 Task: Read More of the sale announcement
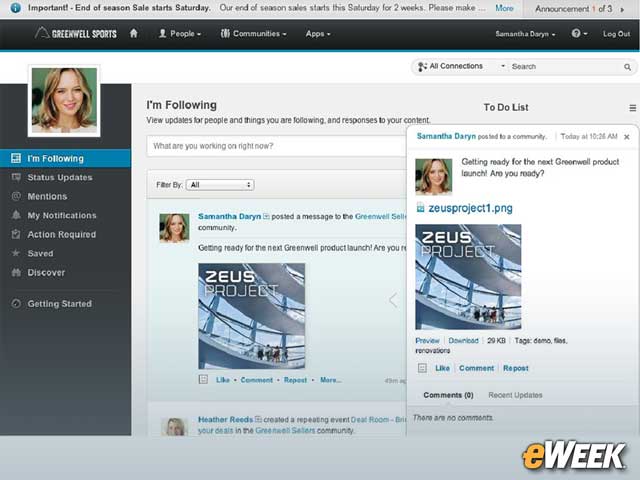point(504,8)
